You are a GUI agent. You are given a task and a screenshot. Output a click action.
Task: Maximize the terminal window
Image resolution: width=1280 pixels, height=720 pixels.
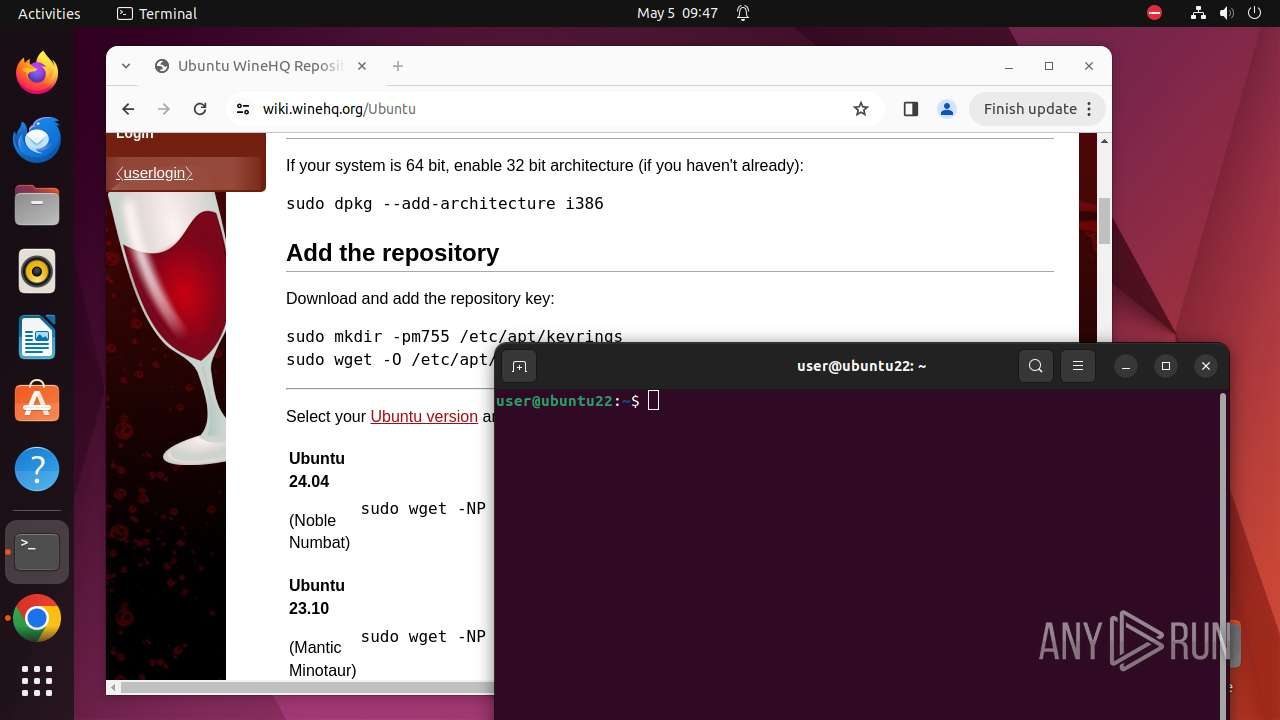coord(1165,366)
